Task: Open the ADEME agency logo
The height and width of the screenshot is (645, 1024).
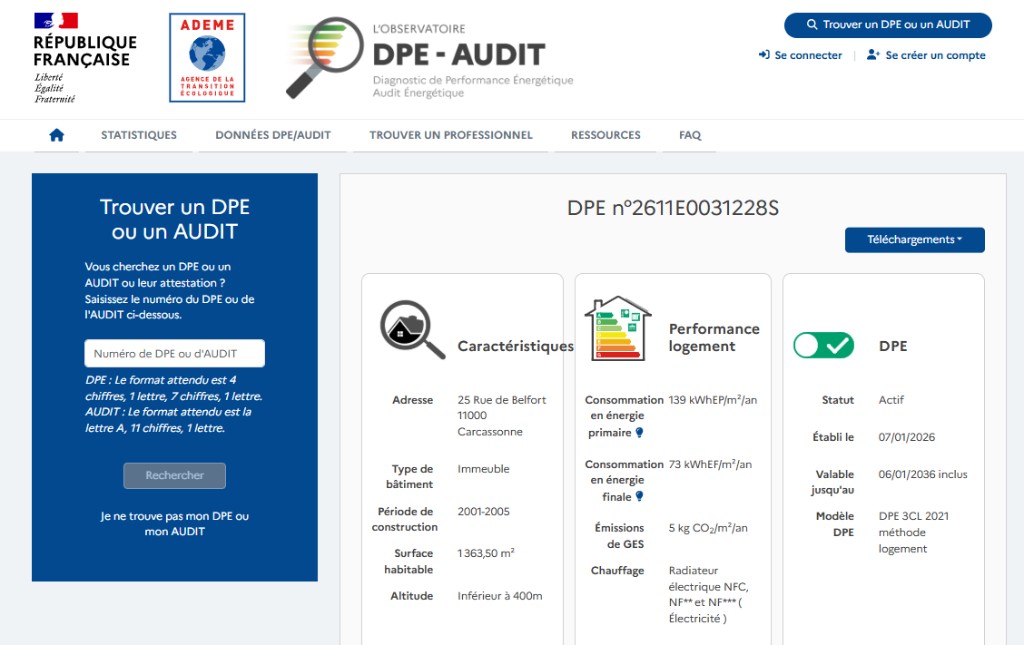Action: 207,57
